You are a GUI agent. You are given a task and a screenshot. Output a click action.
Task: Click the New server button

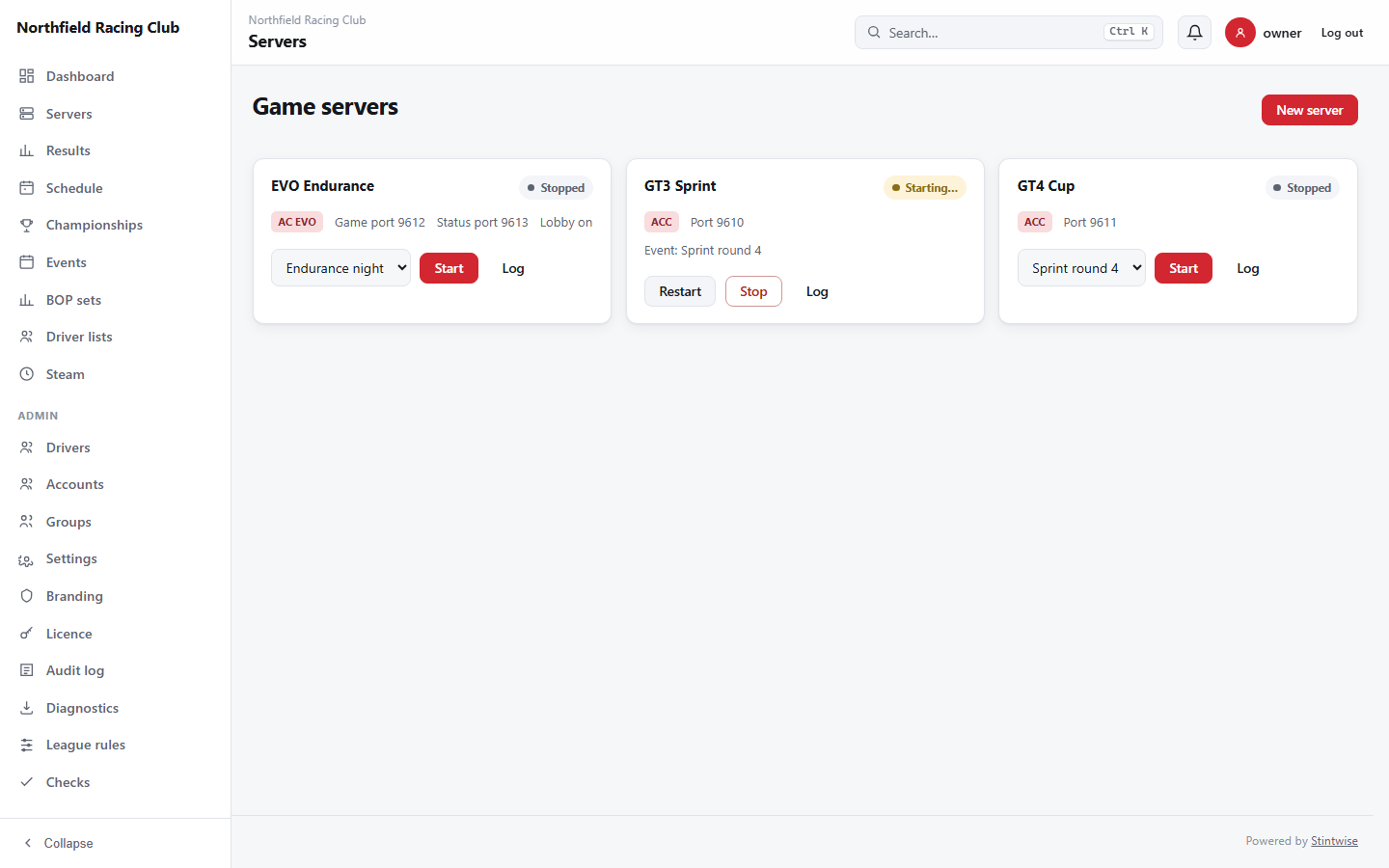click(x=1309, y=110)
